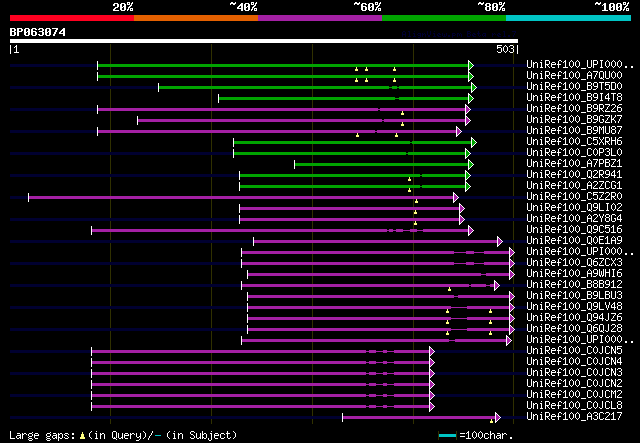640x443 pixels.
Task: Click the UniRef100_Q94JZ6 label
Action: 574,318
